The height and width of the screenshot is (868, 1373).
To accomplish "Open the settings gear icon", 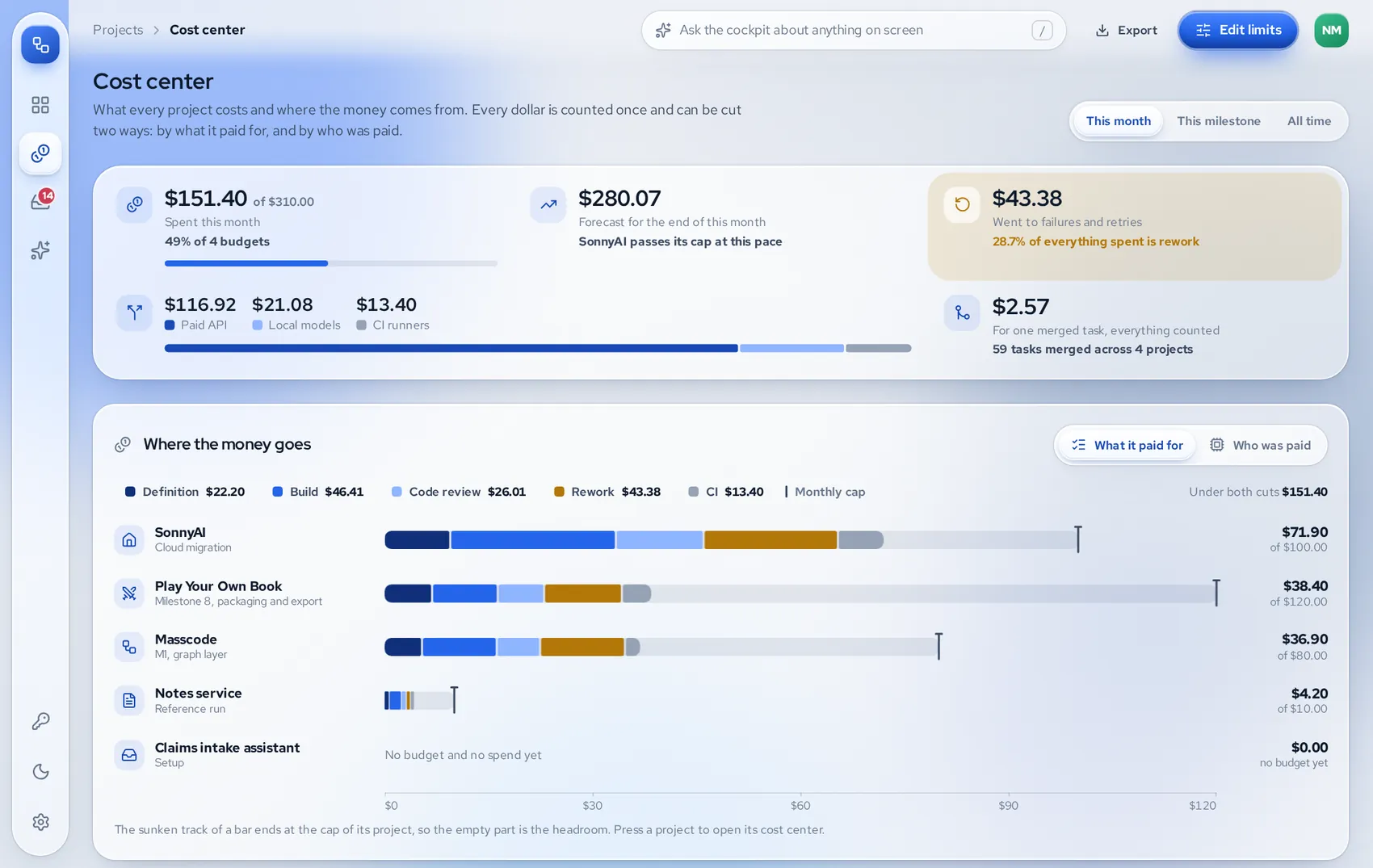I will point(40,822).
